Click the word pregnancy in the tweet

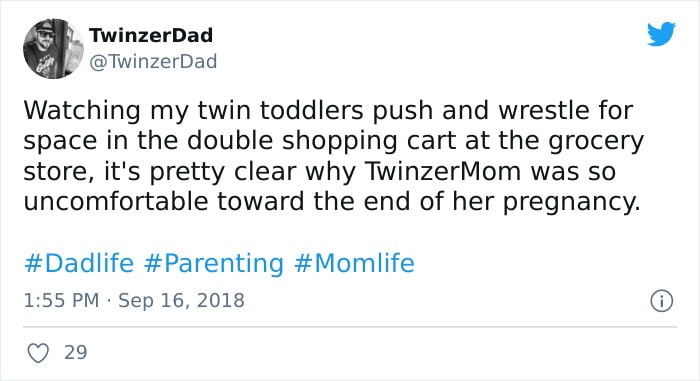[571, 203]
